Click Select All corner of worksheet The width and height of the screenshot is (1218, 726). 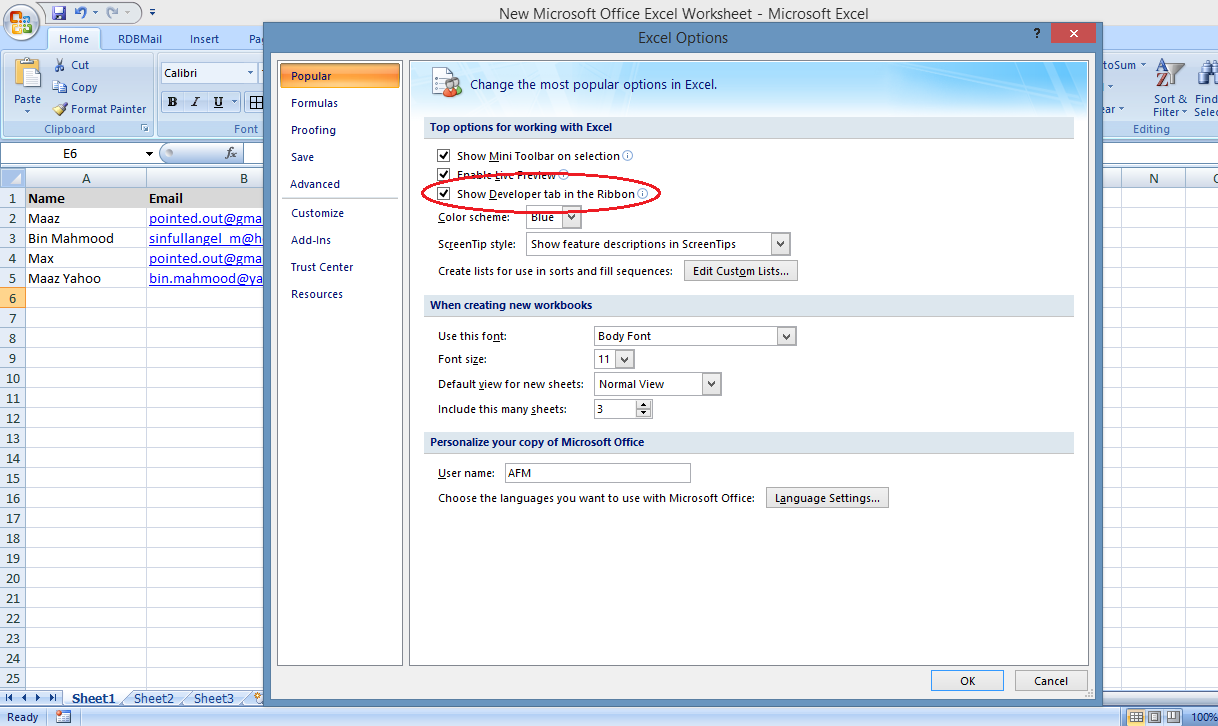pos(12,178)
